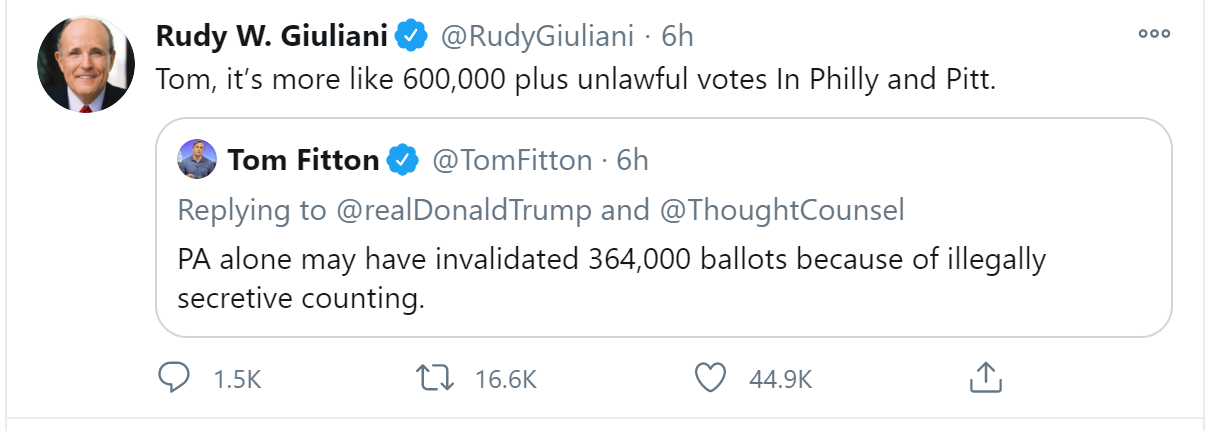Like the tweet with the heart icon
The height and width of the screenshot is (431, 1205).
(709, 378)
